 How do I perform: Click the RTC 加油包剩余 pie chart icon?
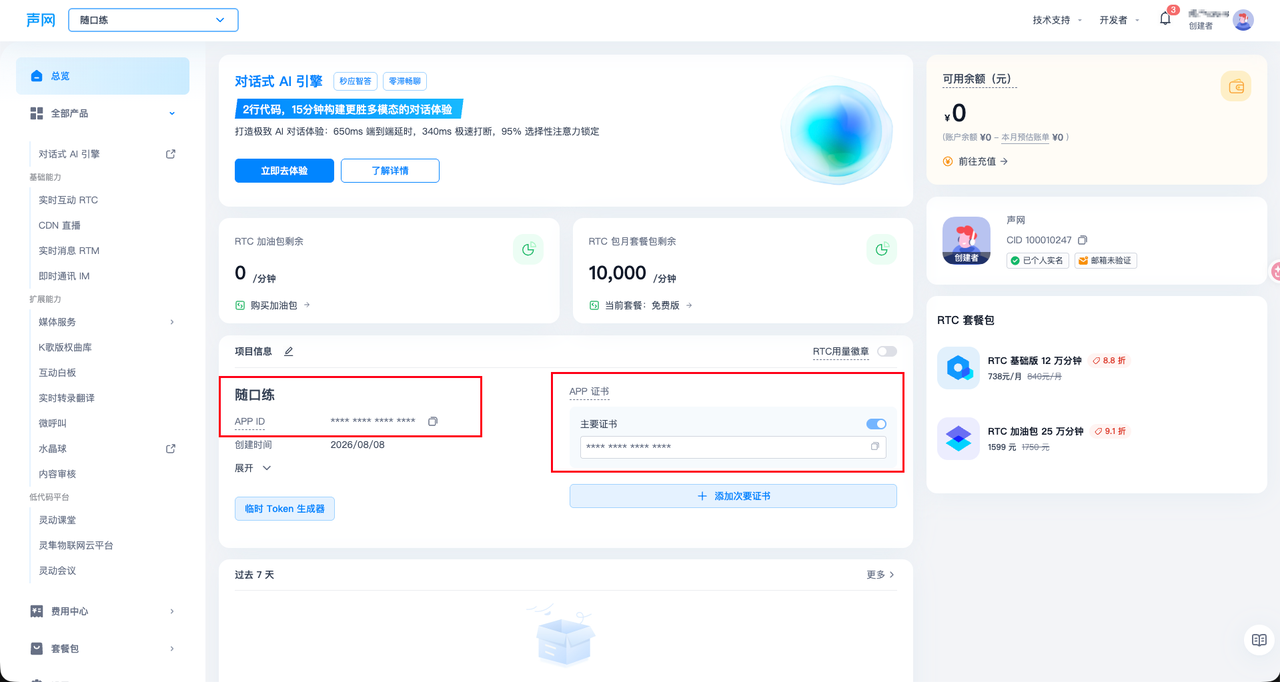(x=528, y=250)
